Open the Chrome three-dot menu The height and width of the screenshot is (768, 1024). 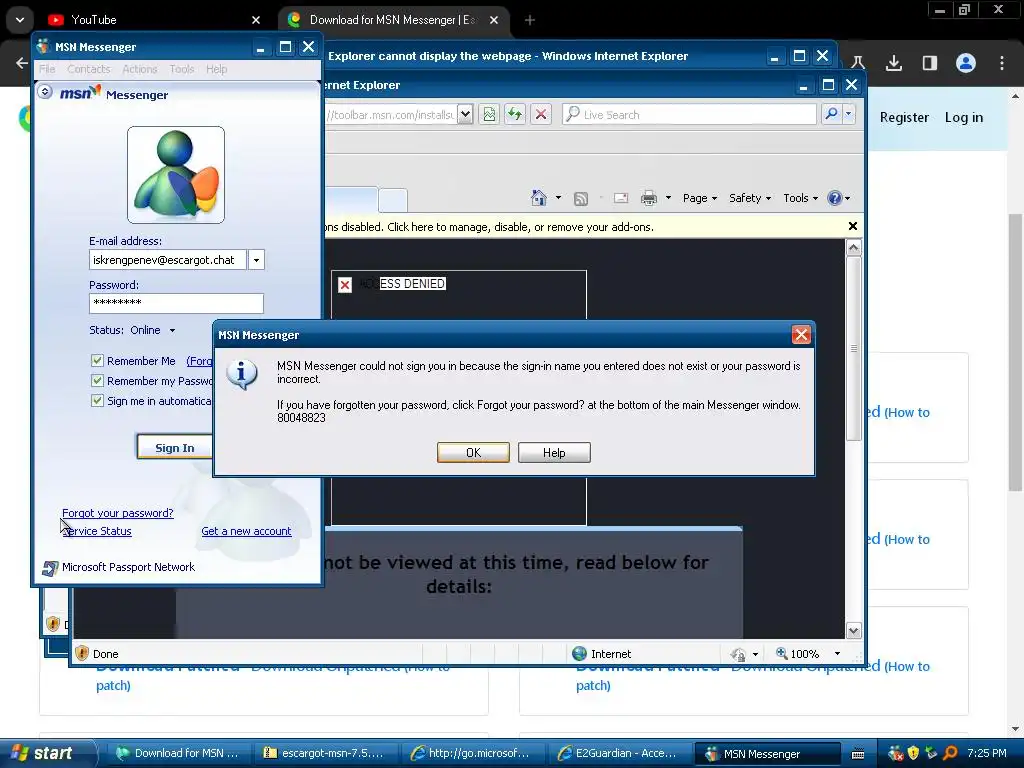[x=1002, y=63]
